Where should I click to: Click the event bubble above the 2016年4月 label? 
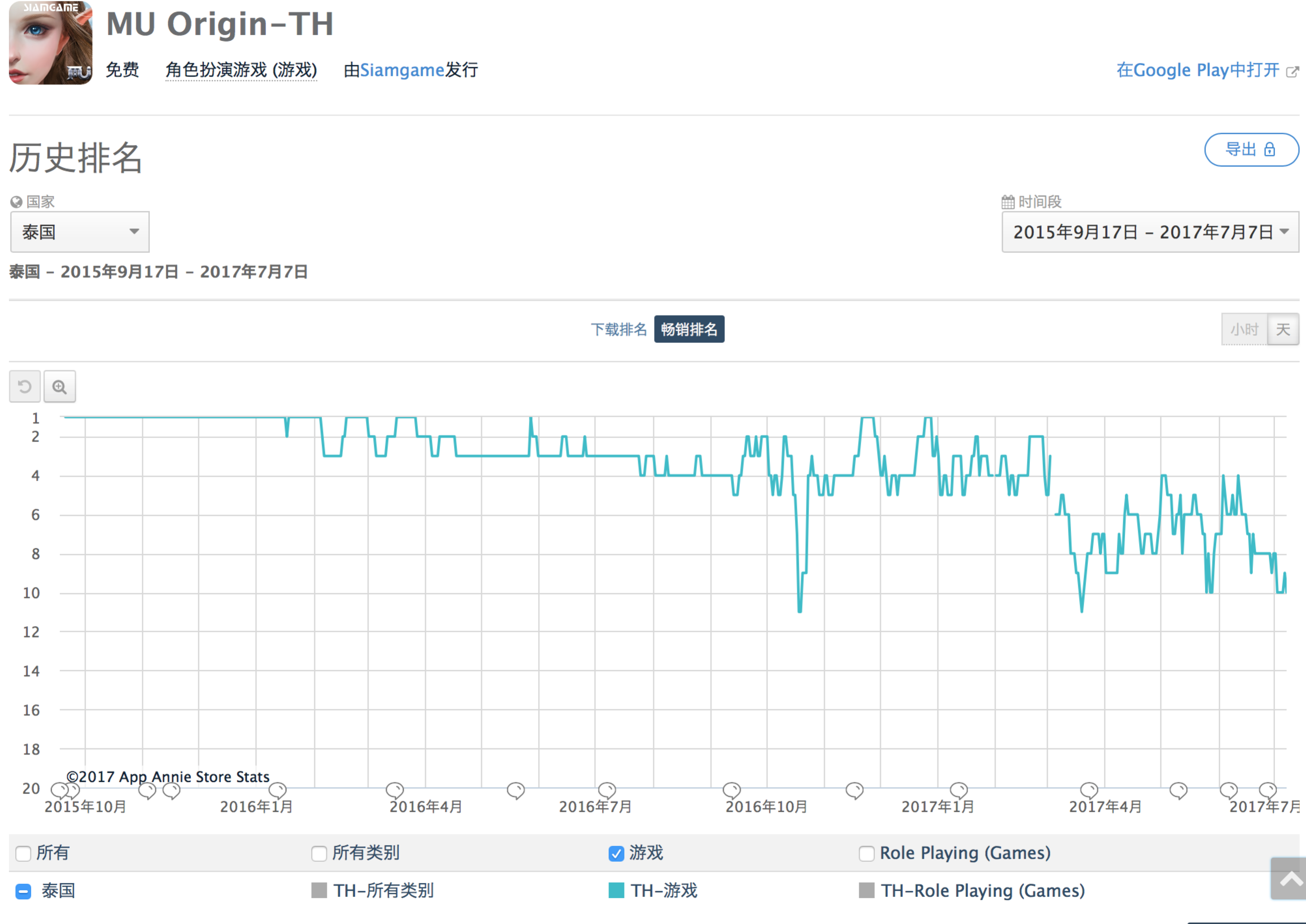coord(395,790)
